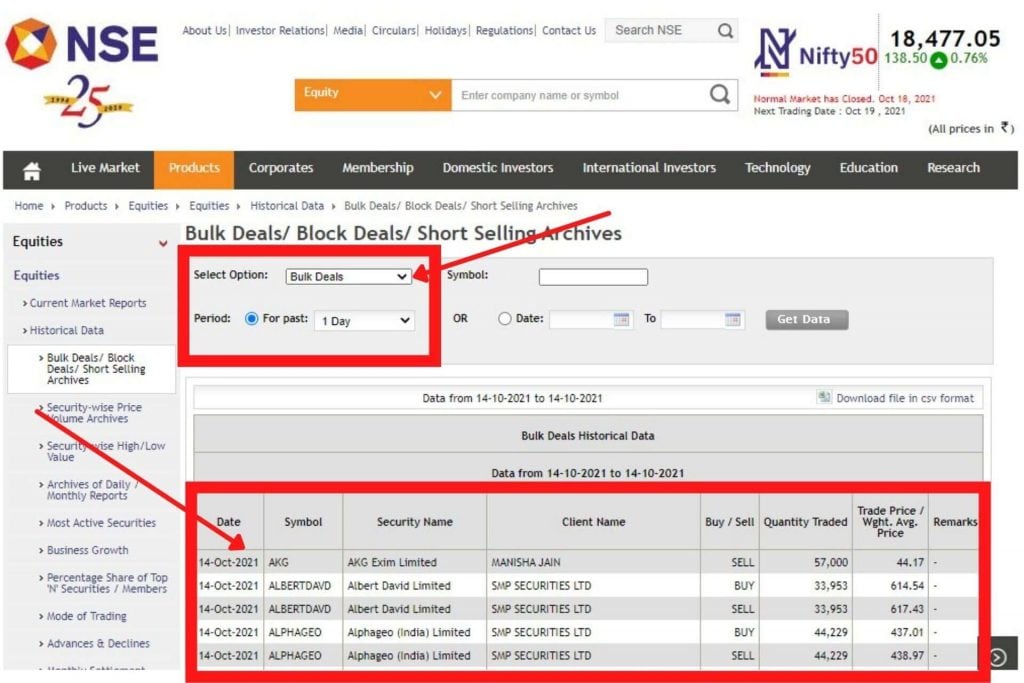The height and width of the screenshot is (683, 1024).
Task: Open the Investor Relations link
Action: [280, 31]
